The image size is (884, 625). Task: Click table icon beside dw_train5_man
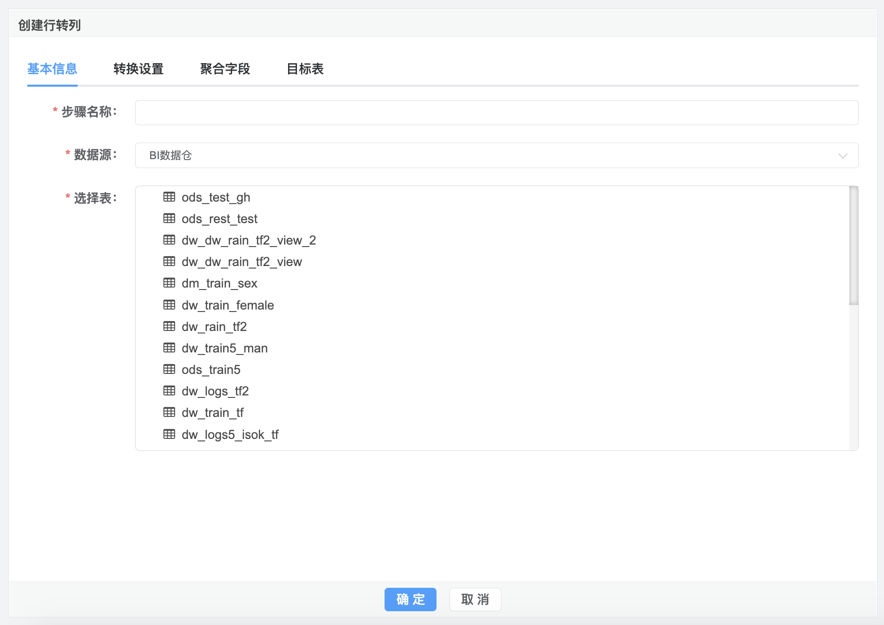(169, 348)
